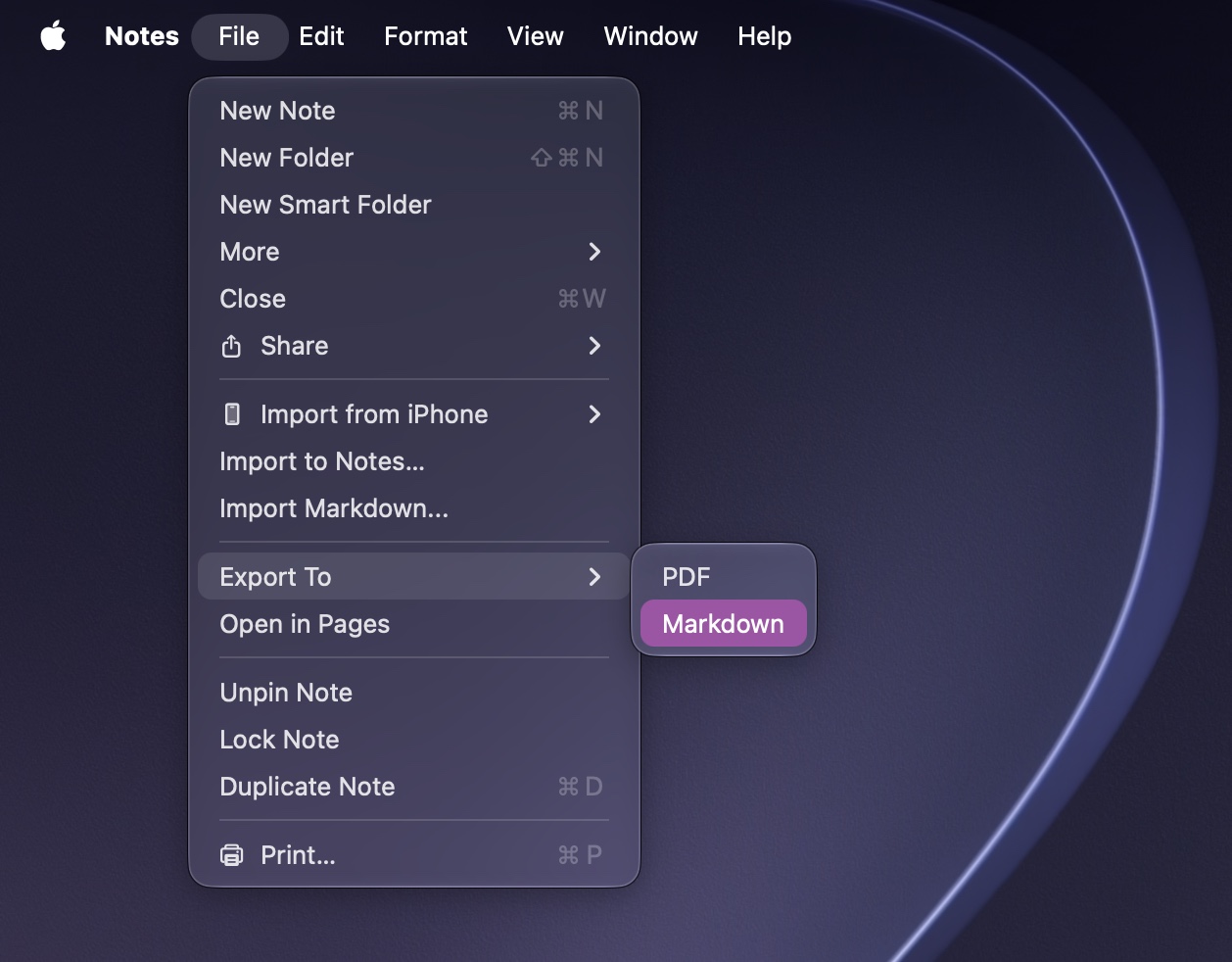Open the Help menu
This screenshot has width=1232, height=962.
764,36
